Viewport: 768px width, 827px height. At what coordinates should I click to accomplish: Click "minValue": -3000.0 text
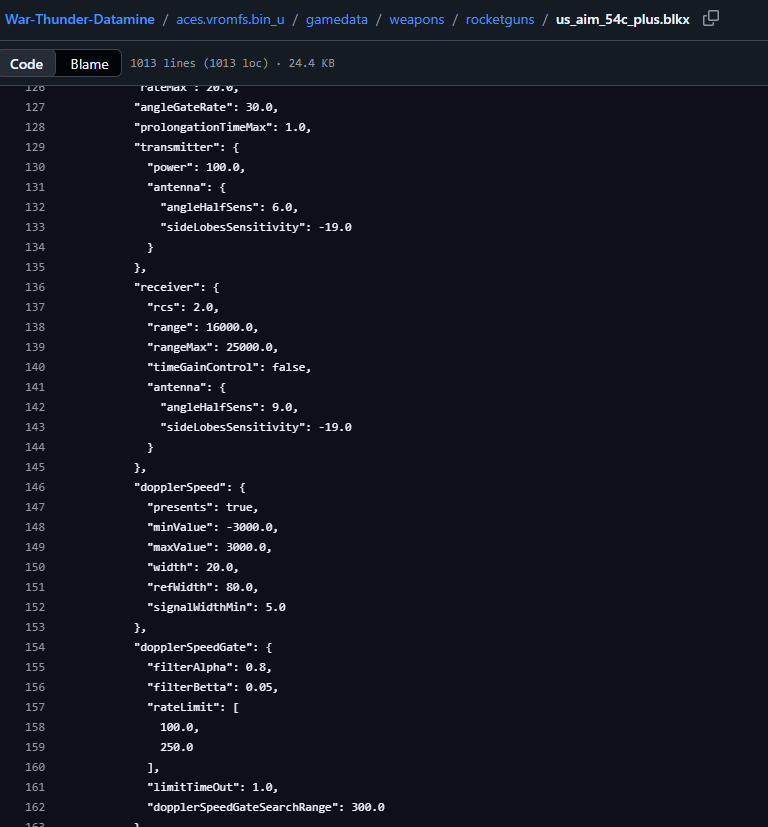pos(213,527)
